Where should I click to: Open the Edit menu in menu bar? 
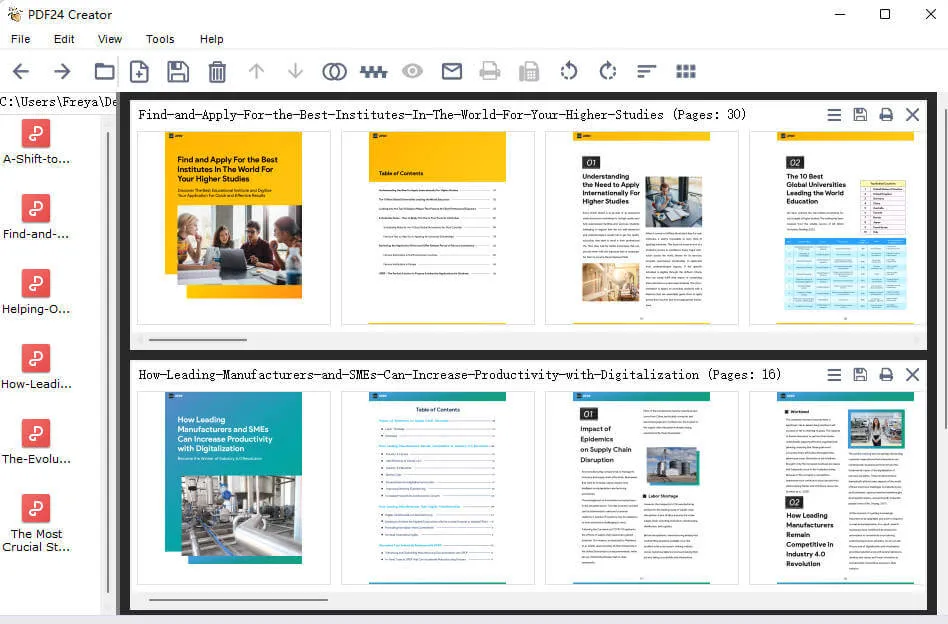(x=64, y=39)
